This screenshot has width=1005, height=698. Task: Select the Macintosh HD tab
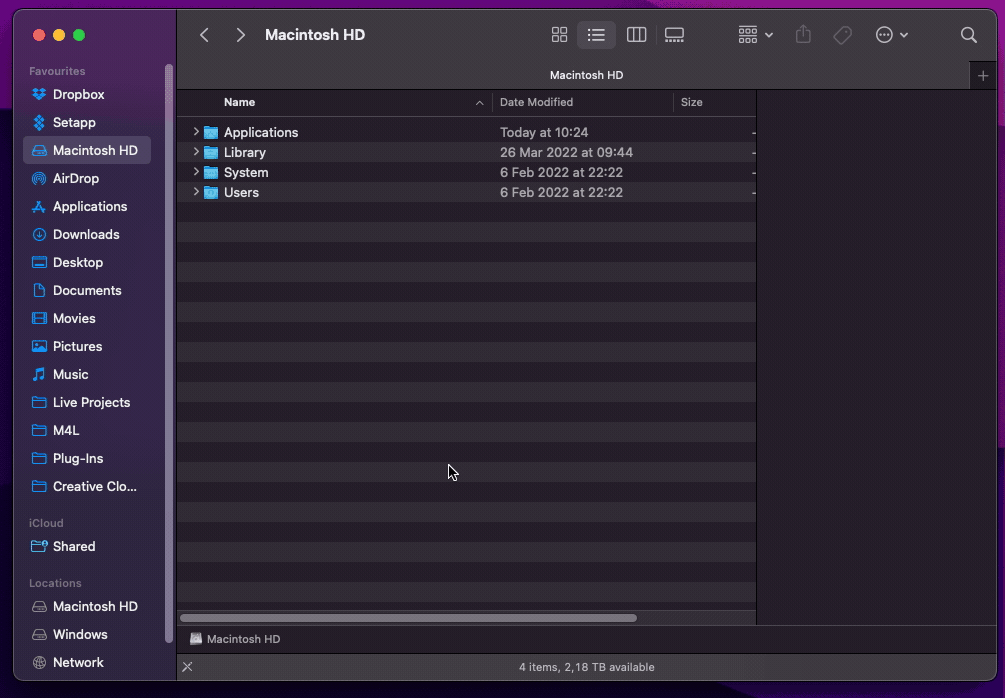(x=586, y=76)
